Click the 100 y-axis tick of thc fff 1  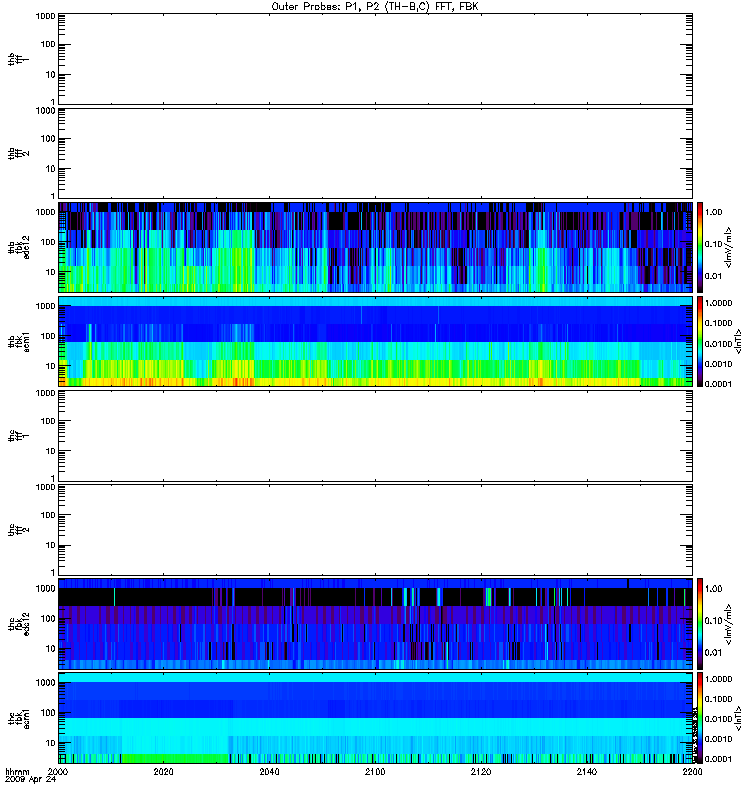click(x=48, y=421)
